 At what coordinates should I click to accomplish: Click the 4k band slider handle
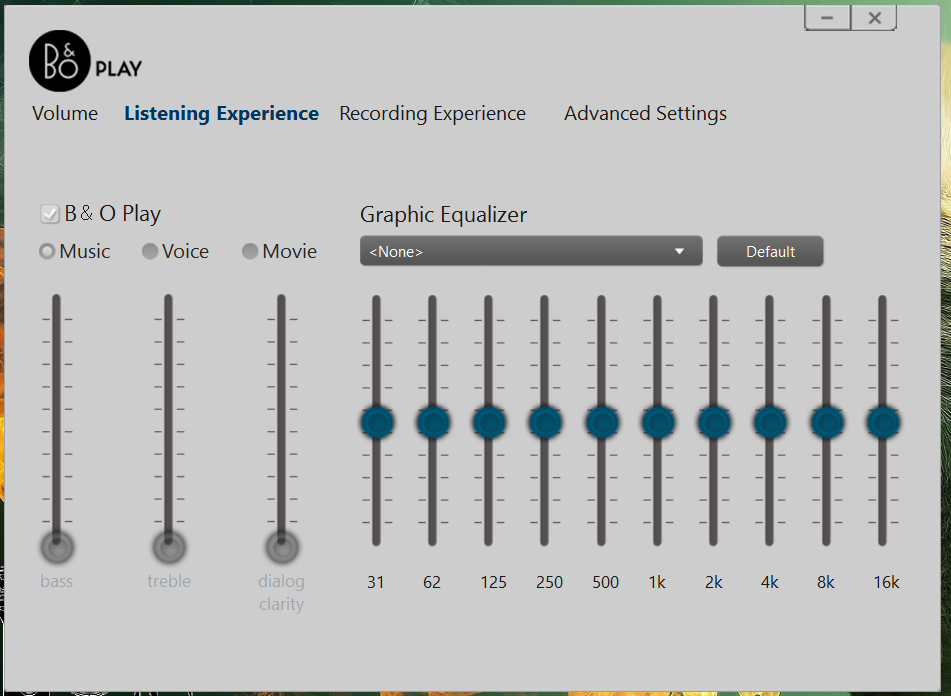(770, 423)
